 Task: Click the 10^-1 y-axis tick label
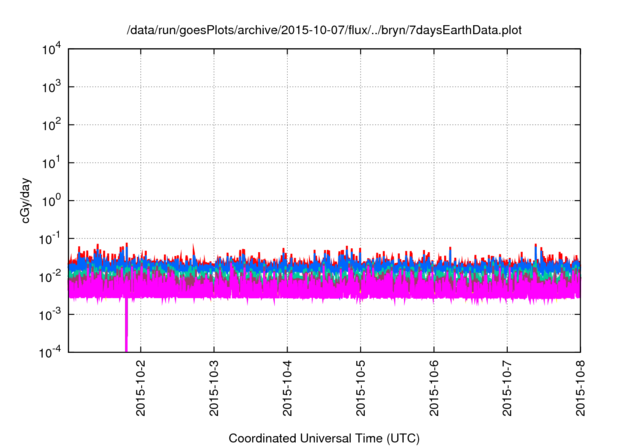pos(50,238)
